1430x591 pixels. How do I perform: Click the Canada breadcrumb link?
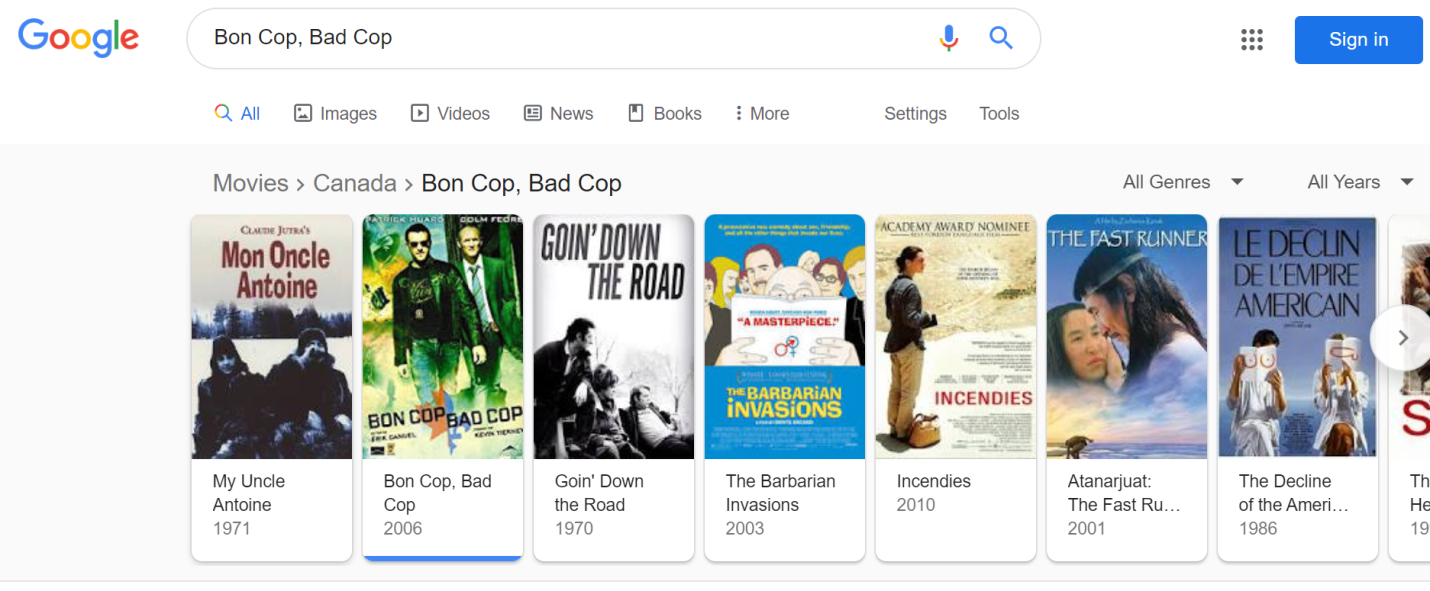click(355, 183)
